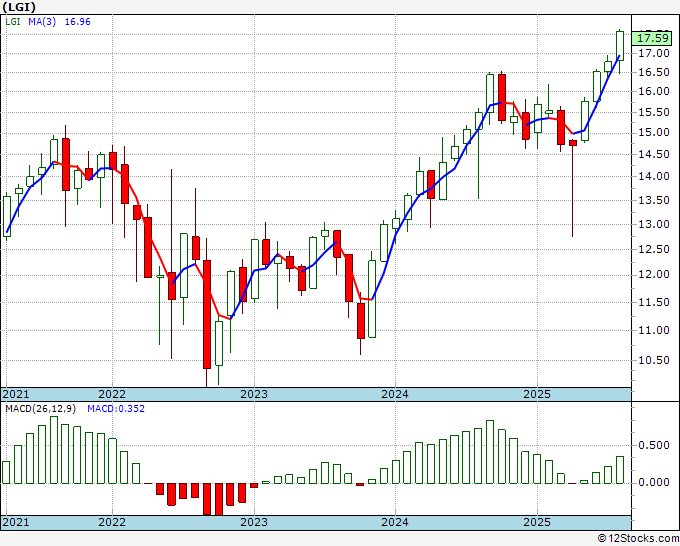Screen dimensions: 680x546
Task: Click the 12.50 price axis label
Action: click(x=654, y=249)
